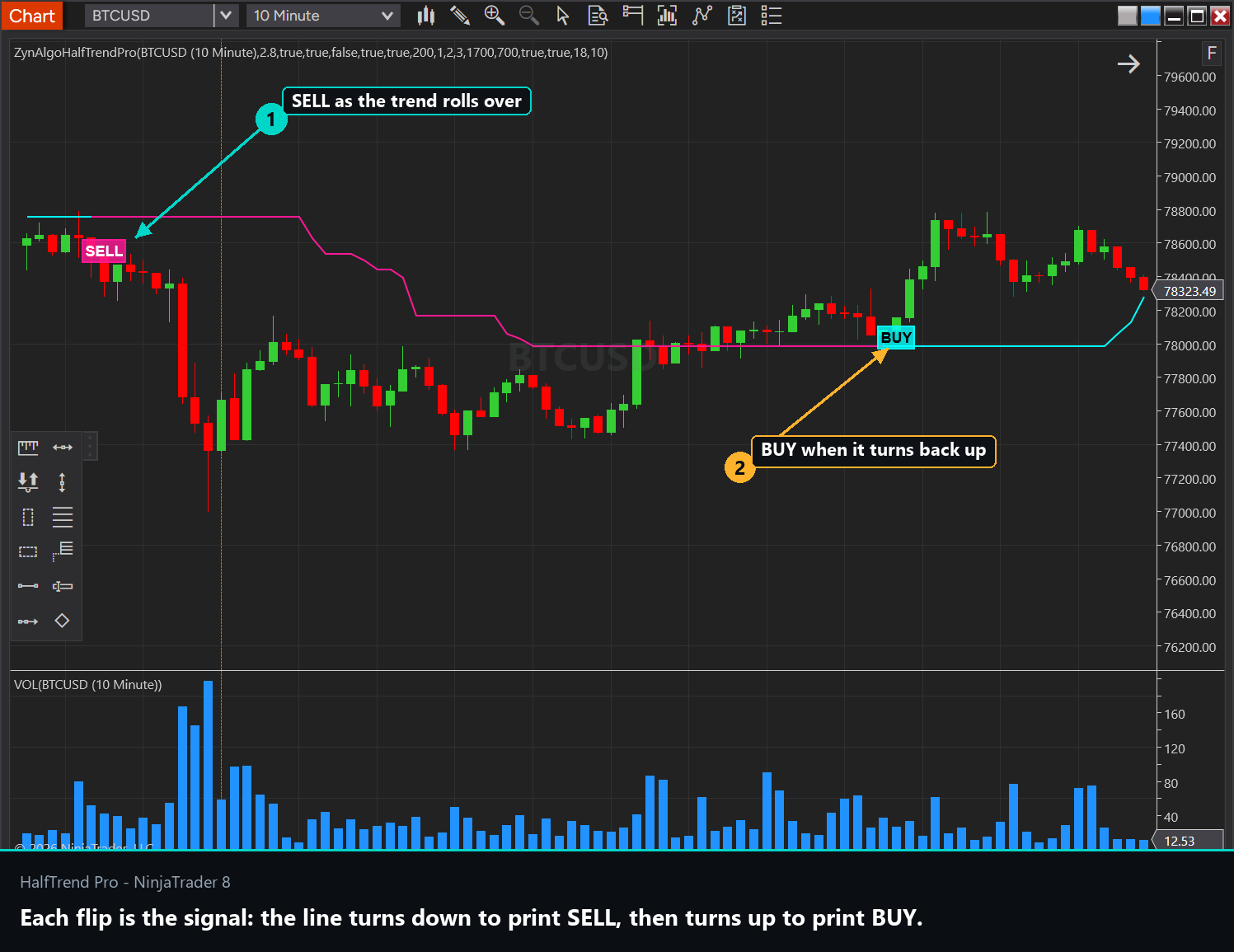The height and width of the screenshot is (952, 1234).
Task: Click the ZynAlgoHalfTrendPro indicator label
Action: tap(311, 52)
